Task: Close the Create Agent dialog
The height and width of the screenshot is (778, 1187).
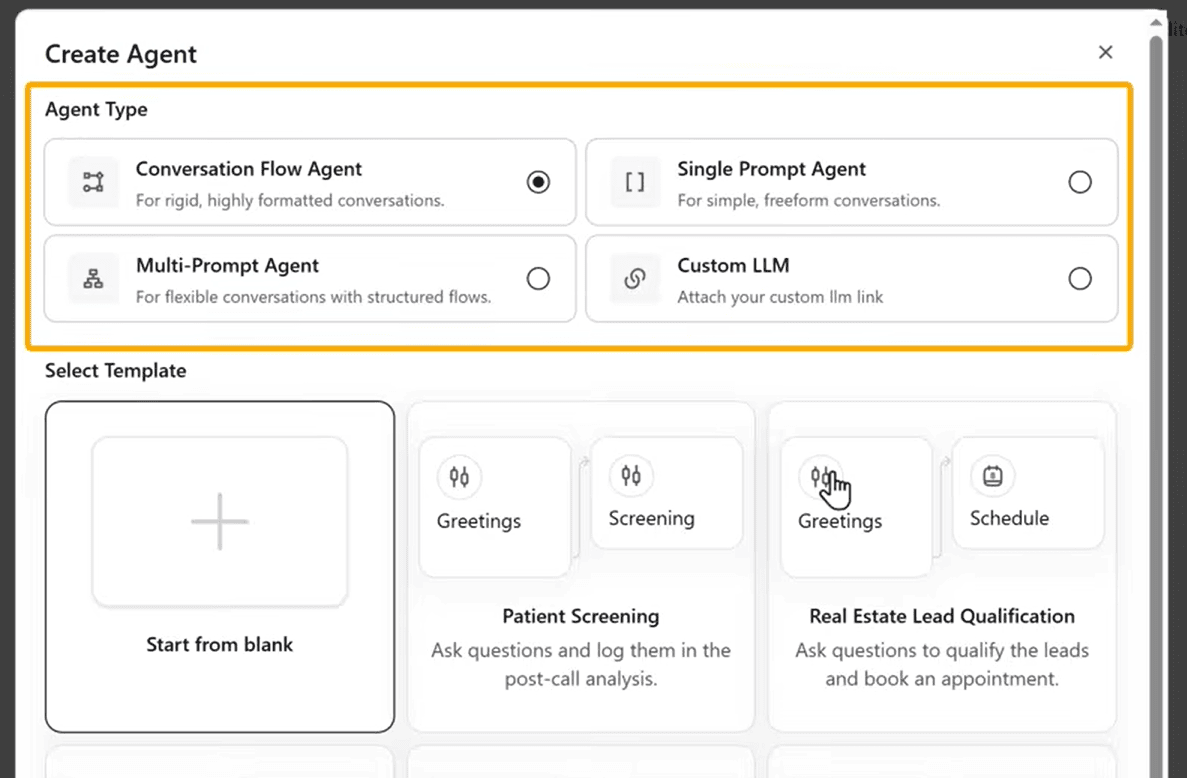Action: [1105, 52]
